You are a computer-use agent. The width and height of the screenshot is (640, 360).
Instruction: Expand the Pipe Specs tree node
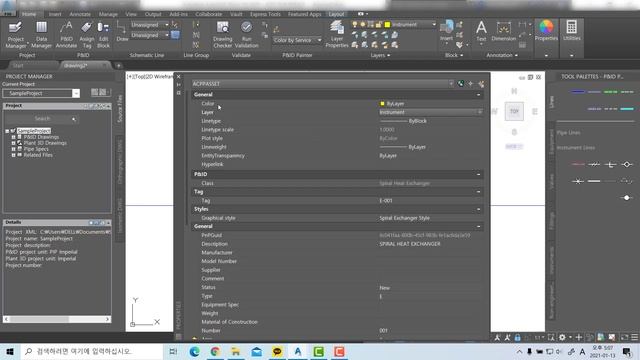click(13, 149)
